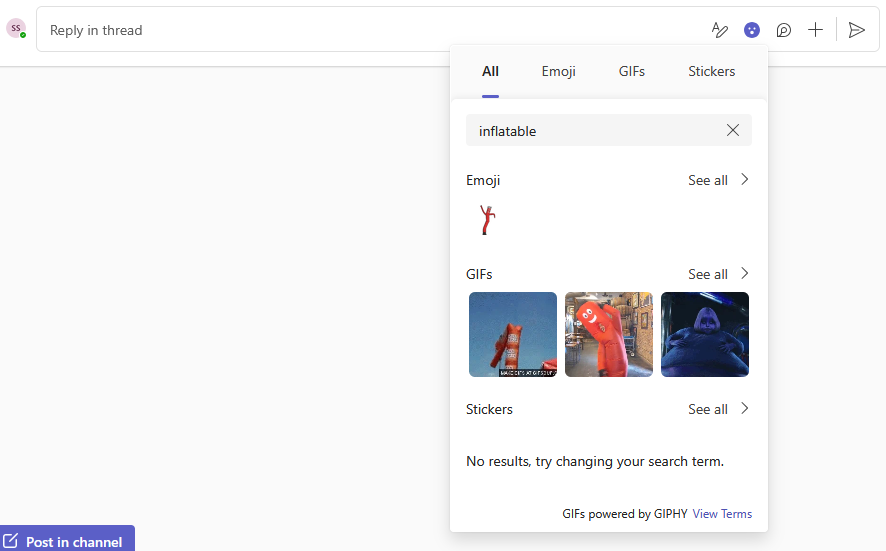Insert the red inflatable tube man emoji
This screenshot has width=886, height=551.
(487, 220)
